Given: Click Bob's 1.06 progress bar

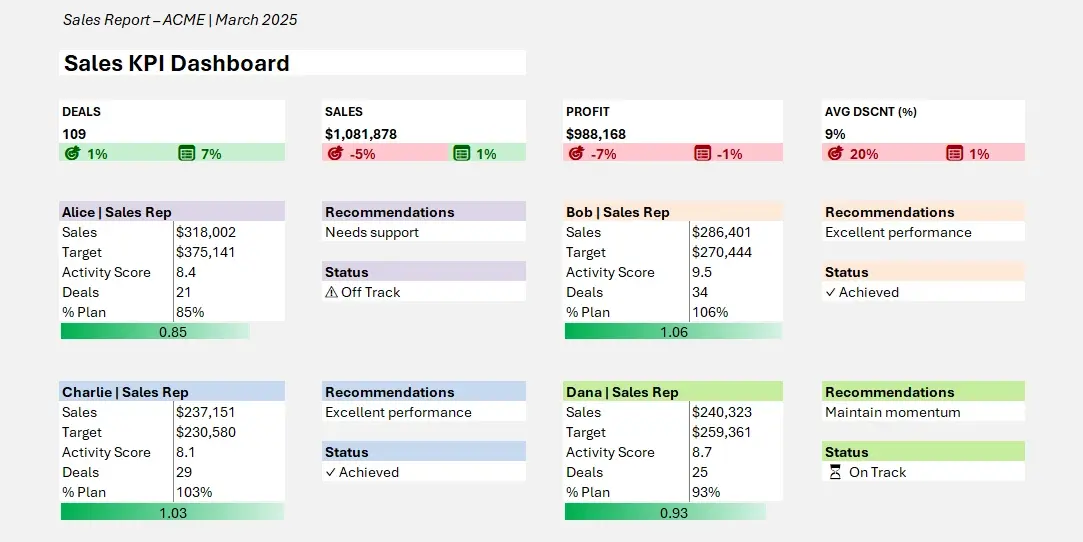Looking at the screenshot, I should coord(673,331).
